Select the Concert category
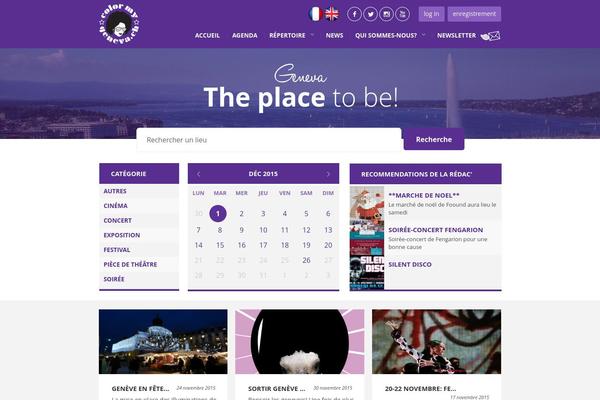Viewport: 600px width, 400px height. click(x=117, y=220)
